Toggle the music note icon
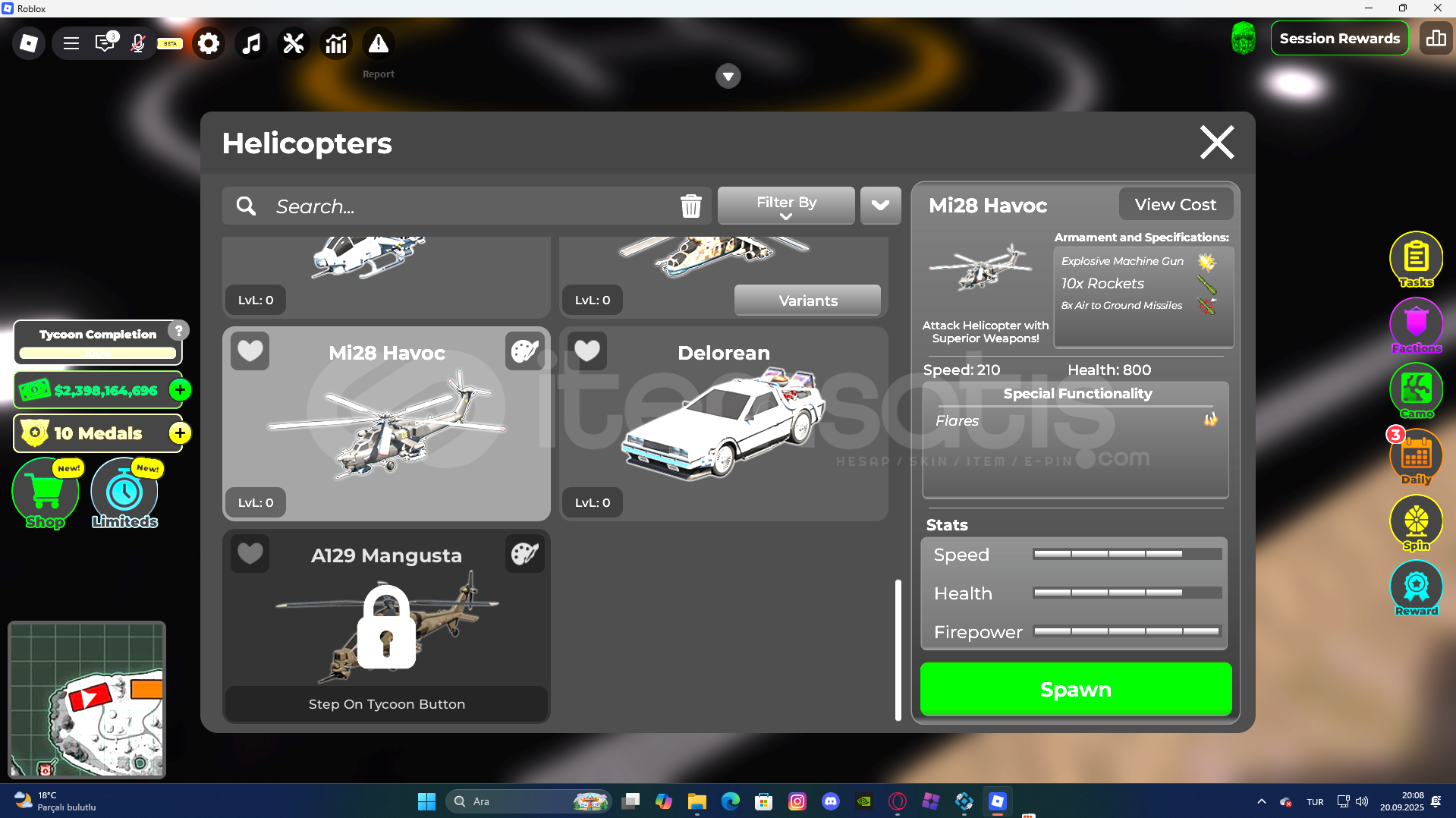The height and width of the screenshot is (818, 1456). pyautogui.click(x=251, y=43)
